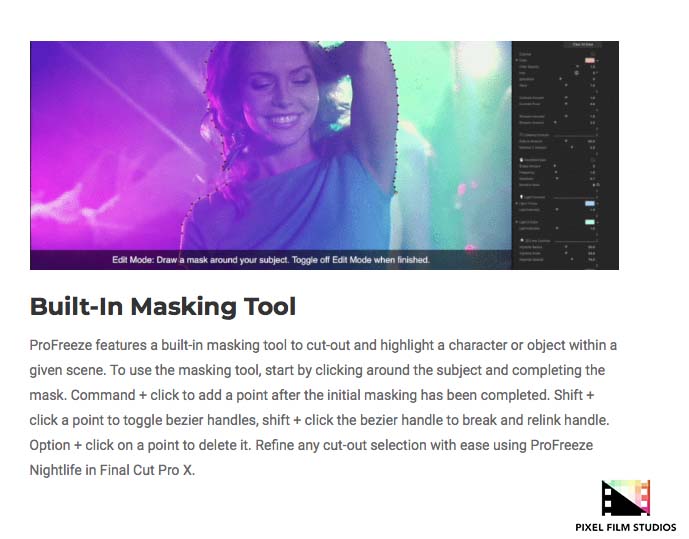Click the "Nightlife in Final Cut Pro X." line

[112, 470]
